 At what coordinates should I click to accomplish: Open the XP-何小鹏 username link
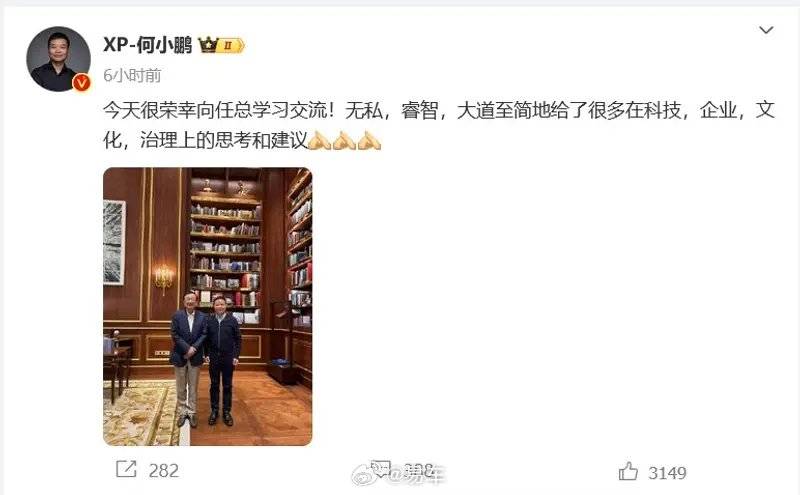pyautogui.click(x=147, y=45)
